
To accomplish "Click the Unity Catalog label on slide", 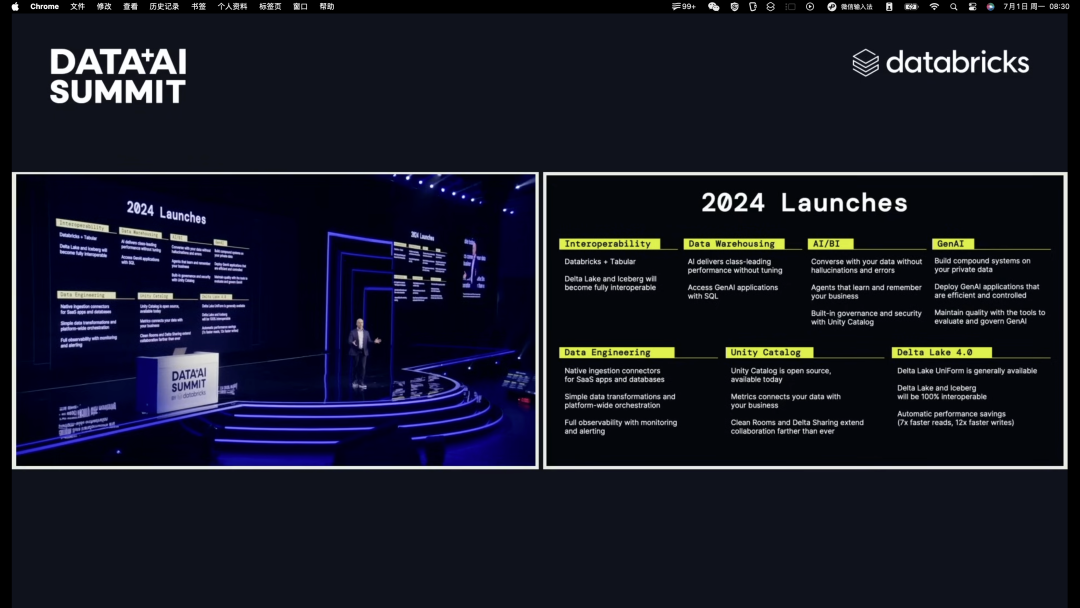I will pos(769,353).
